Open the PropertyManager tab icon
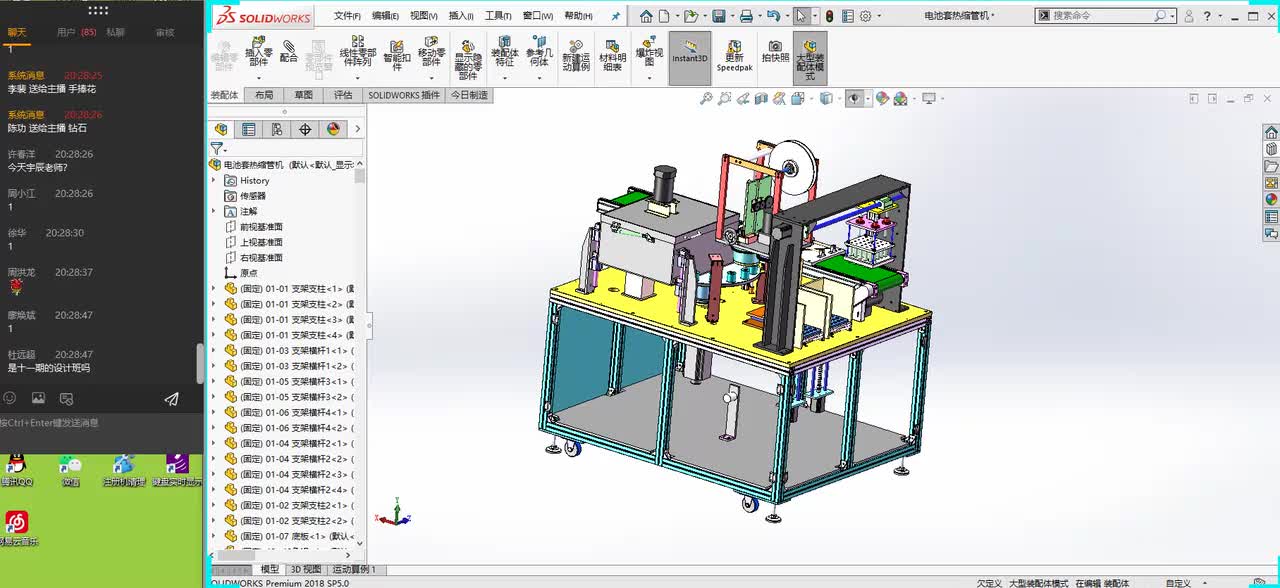The height and width of the screenshot is (588, 1280). 249,129
